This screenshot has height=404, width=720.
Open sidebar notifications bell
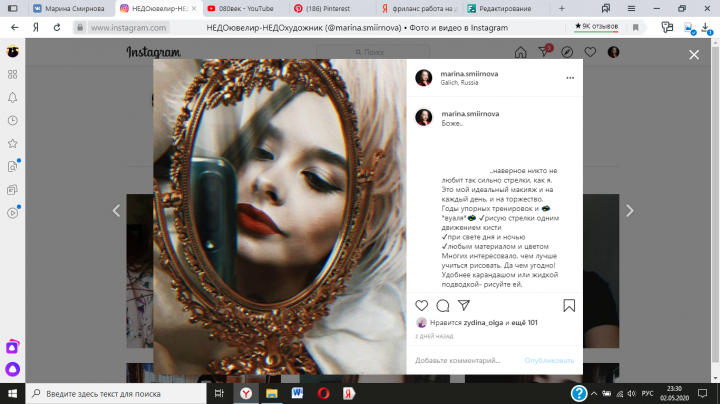pos(12,97)
